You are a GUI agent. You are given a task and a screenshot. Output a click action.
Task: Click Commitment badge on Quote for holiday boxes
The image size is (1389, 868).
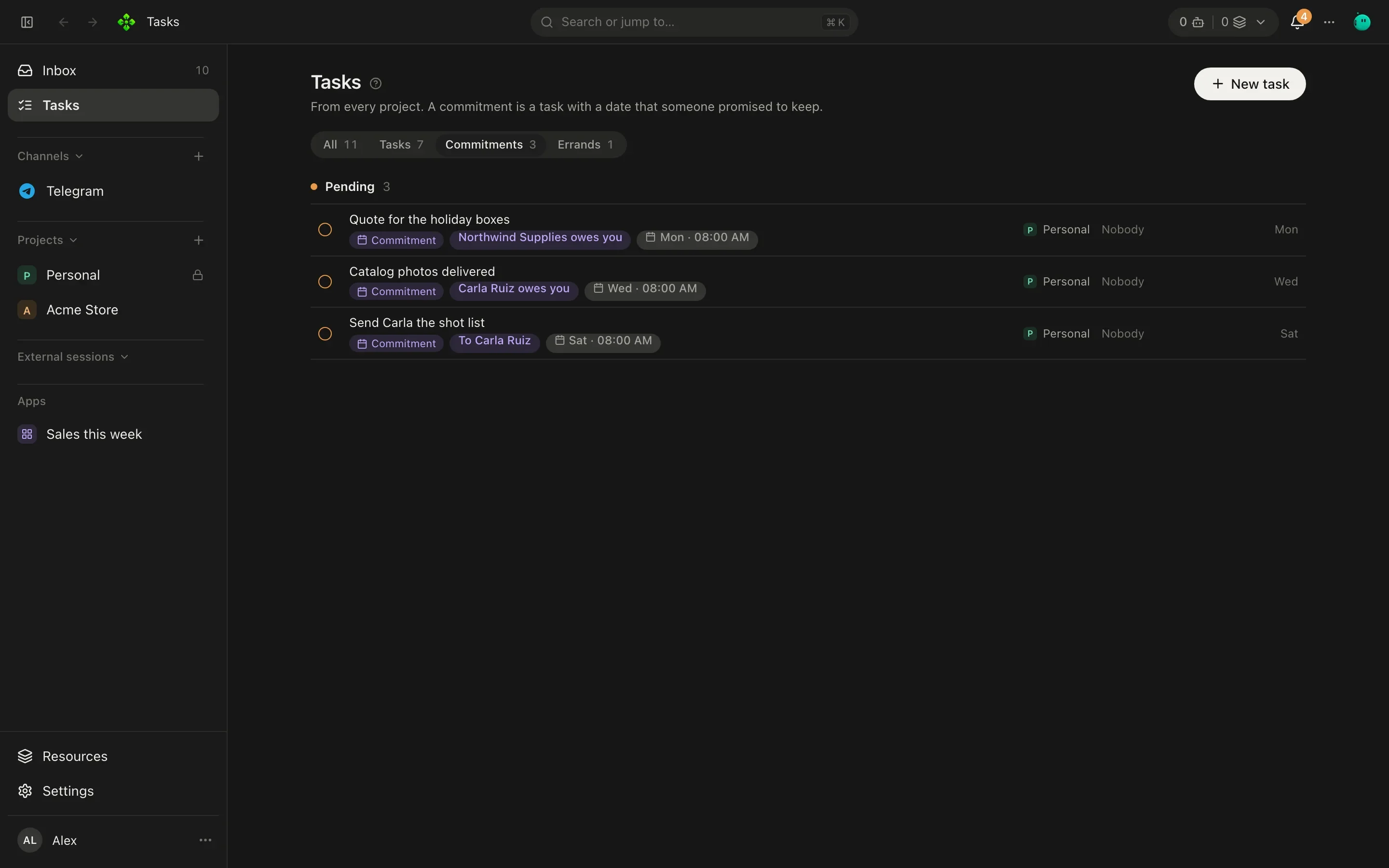pyautogui.click(x=396, y=240)
